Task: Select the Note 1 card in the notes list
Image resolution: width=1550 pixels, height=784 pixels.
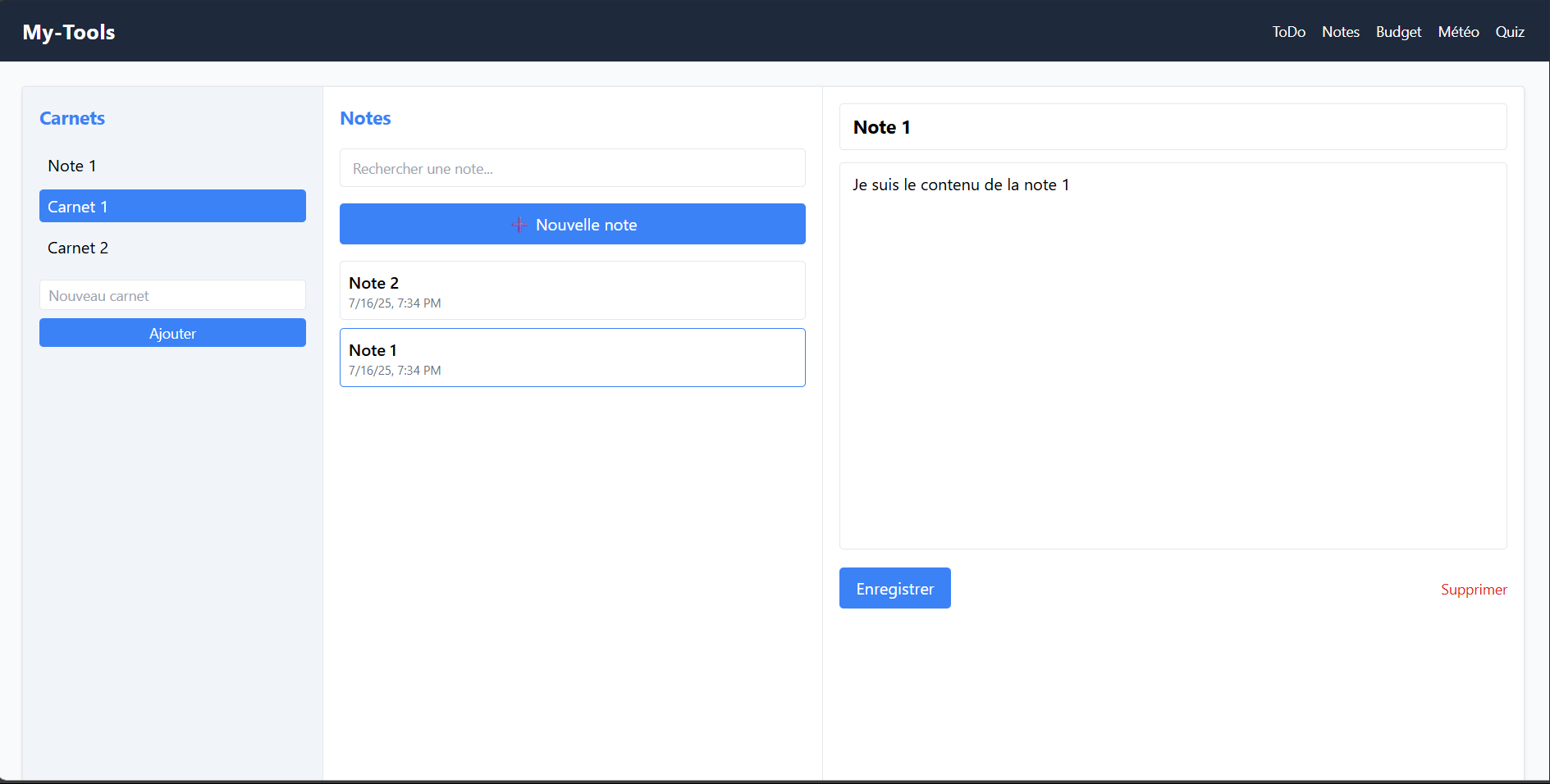Action: 572,358
